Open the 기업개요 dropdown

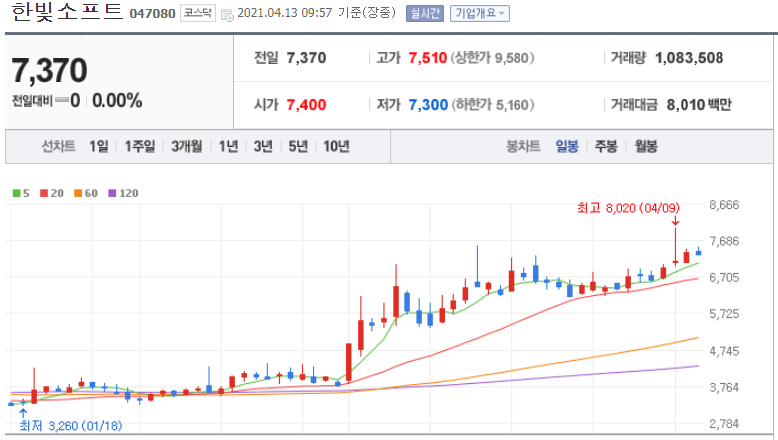coord(480,13)
